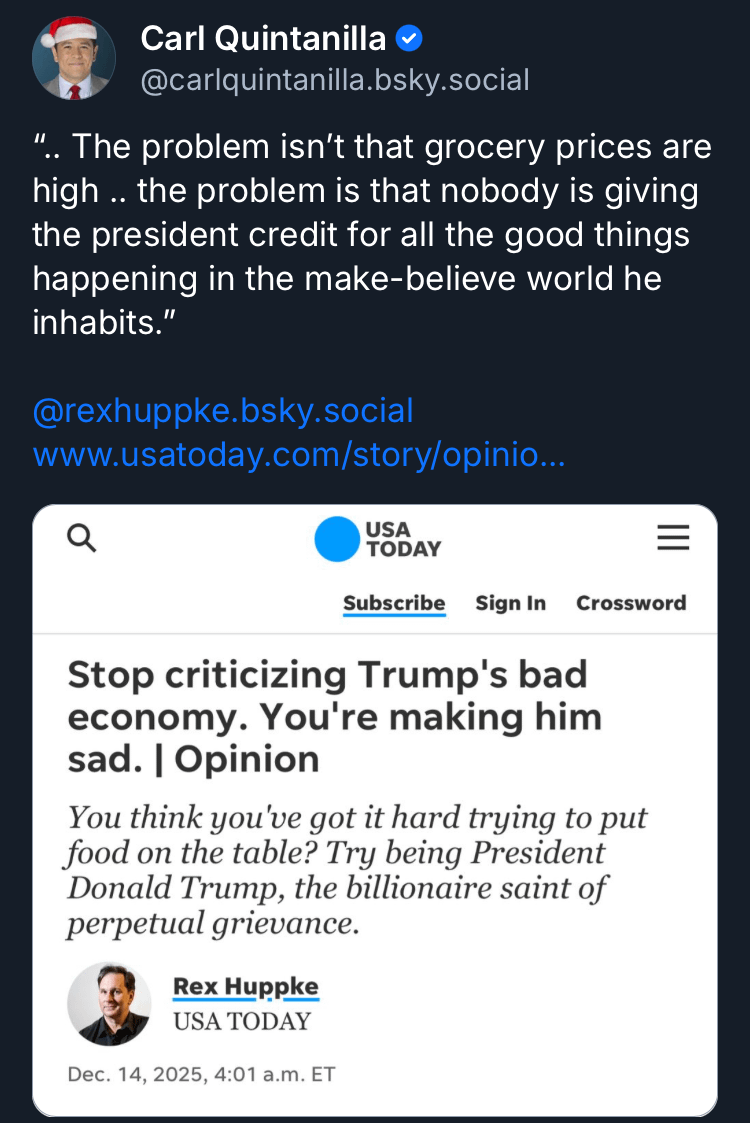Click the italic article subheadline text

pyautogui.click(x=357, y=869)
